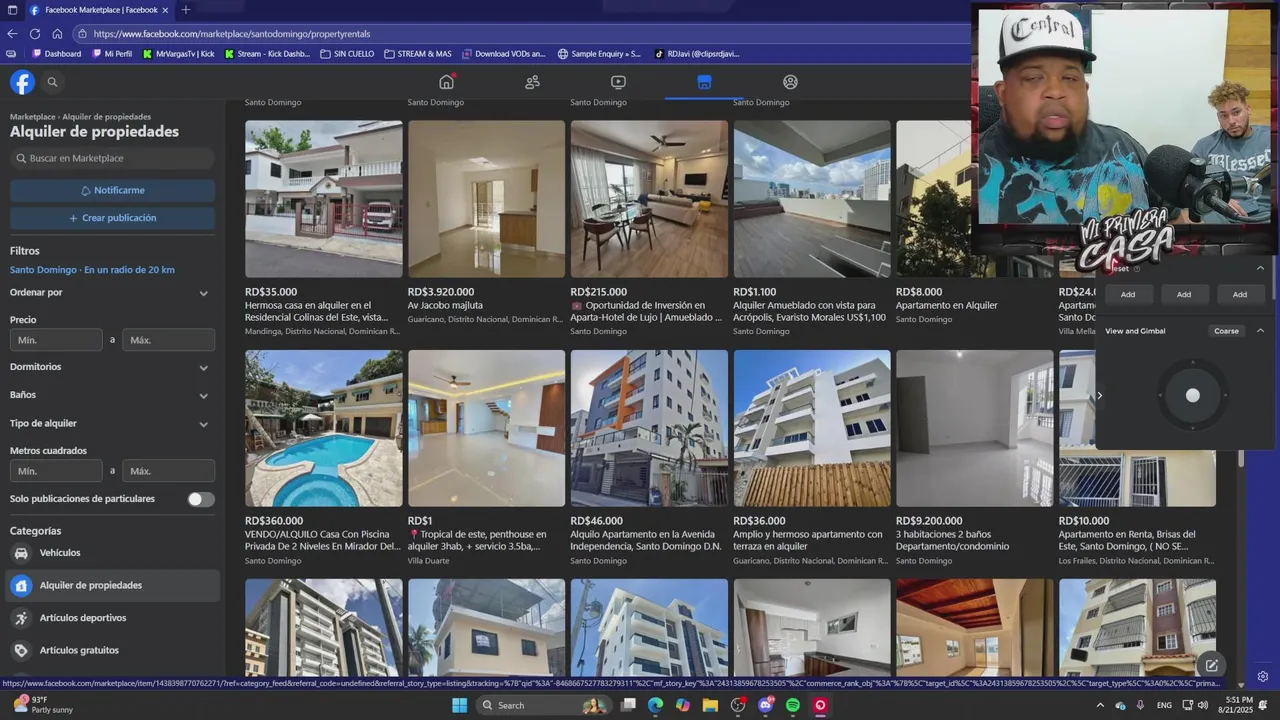Image resolution: width=1280 pixels, height=720 pixels.
Task: Open Discord from the taskbar
Action: pyautogui.click(x=766, y=705)
